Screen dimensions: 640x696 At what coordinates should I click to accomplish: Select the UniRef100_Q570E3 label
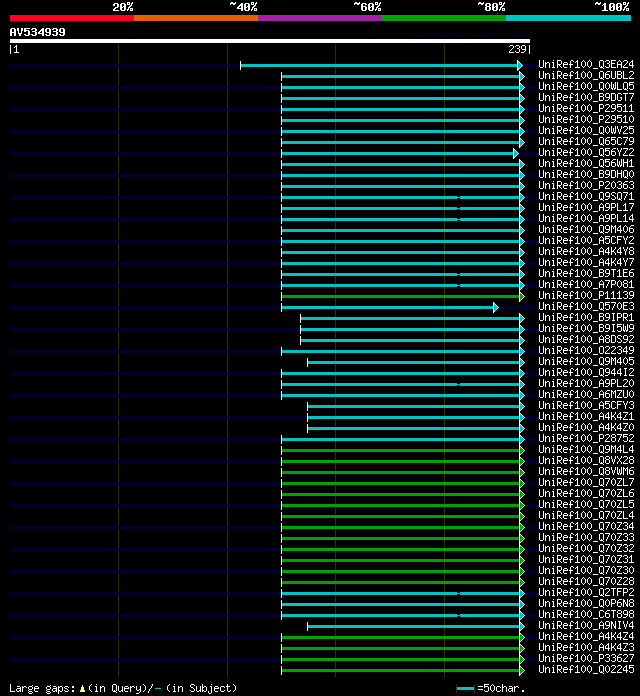coord(586,306)
